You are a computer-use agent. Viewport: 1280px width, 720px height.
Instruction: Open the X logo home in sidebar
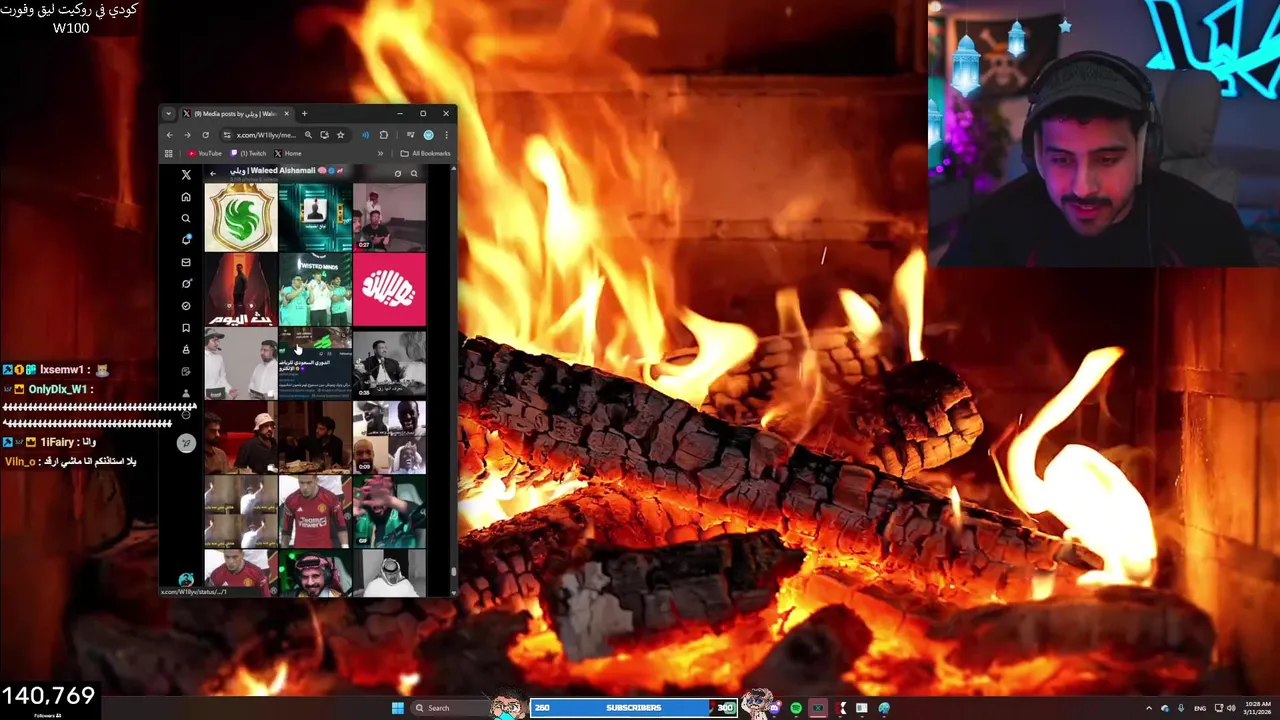pyautogui.click(x=186, y=175)
